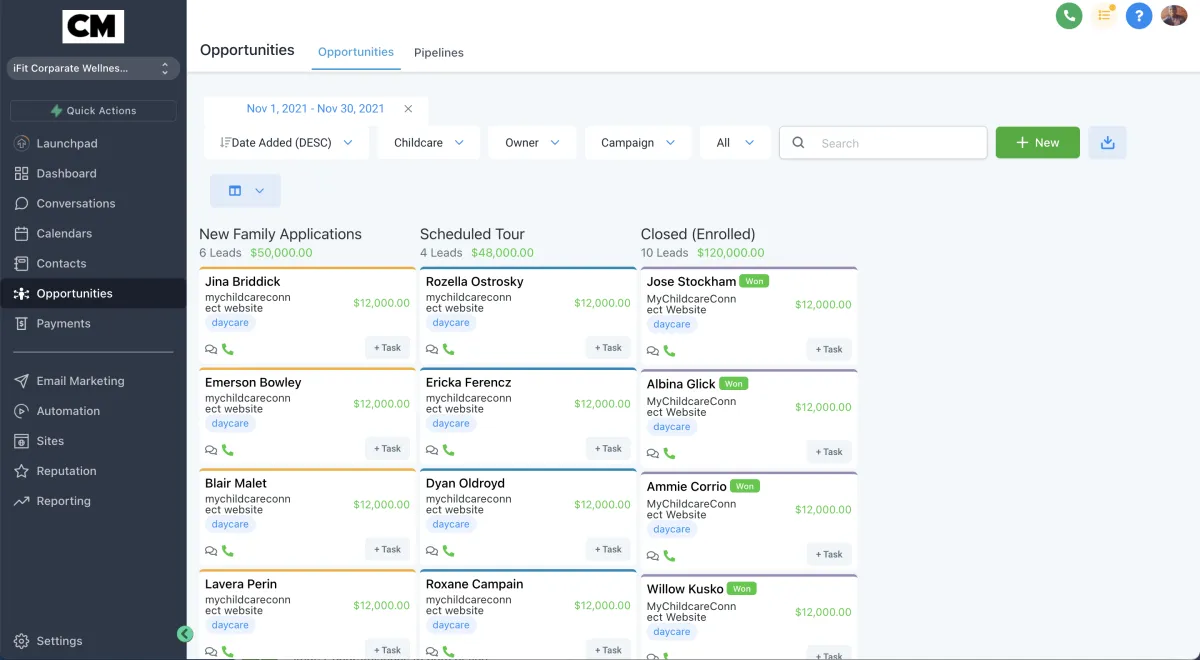
Task: Open Conversations in the sidebar
Action: 76,203
